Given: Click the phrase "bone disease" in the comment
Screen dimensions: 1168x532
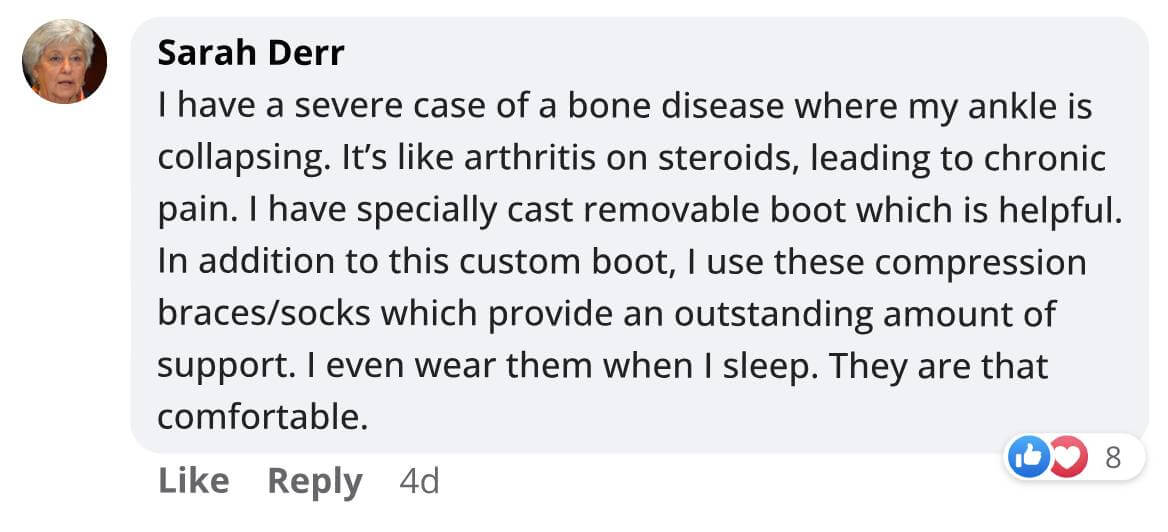Looking at the screenshot, I should point(676,107).
